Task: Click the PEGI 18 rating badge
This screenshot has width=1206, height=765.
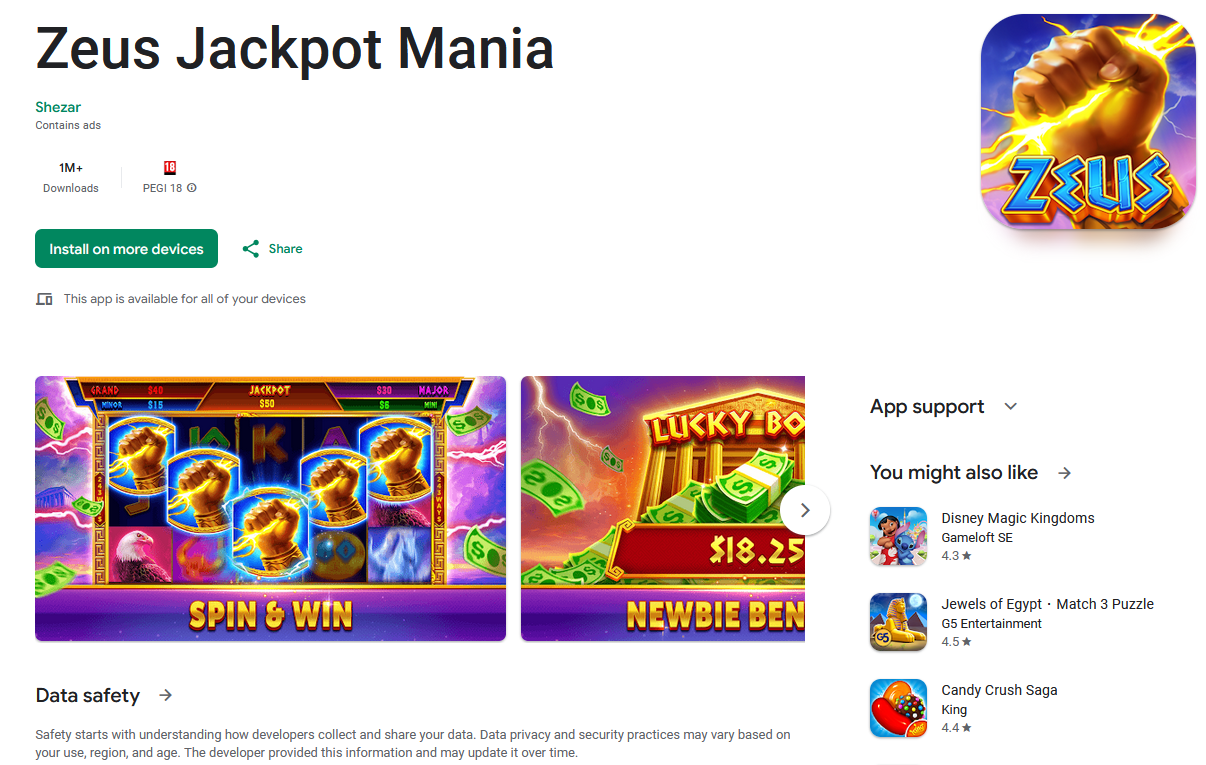Action: click(x=170, y=168)
